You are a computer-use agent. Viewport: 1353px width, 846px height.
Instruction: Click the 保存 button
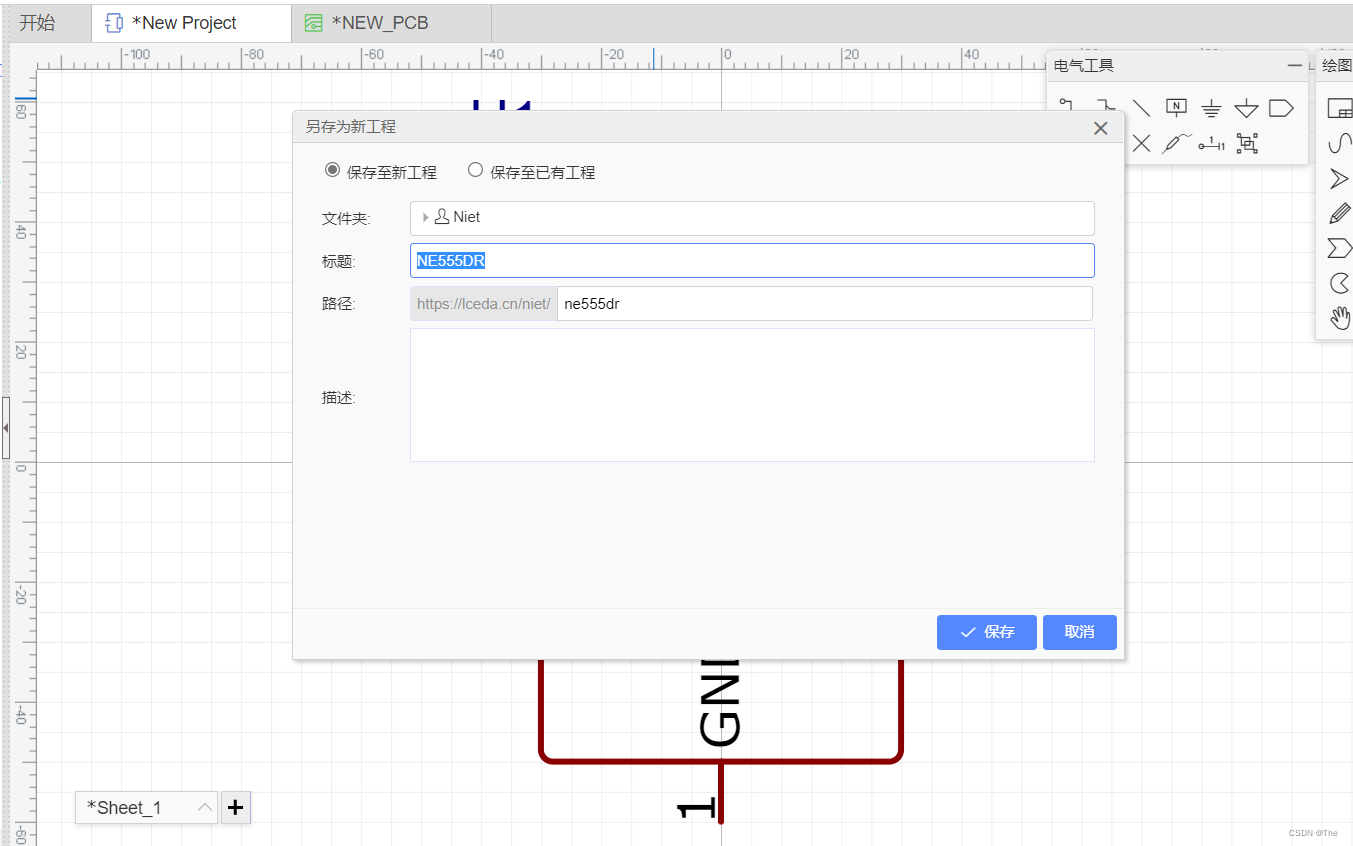(x=986, y=632)
